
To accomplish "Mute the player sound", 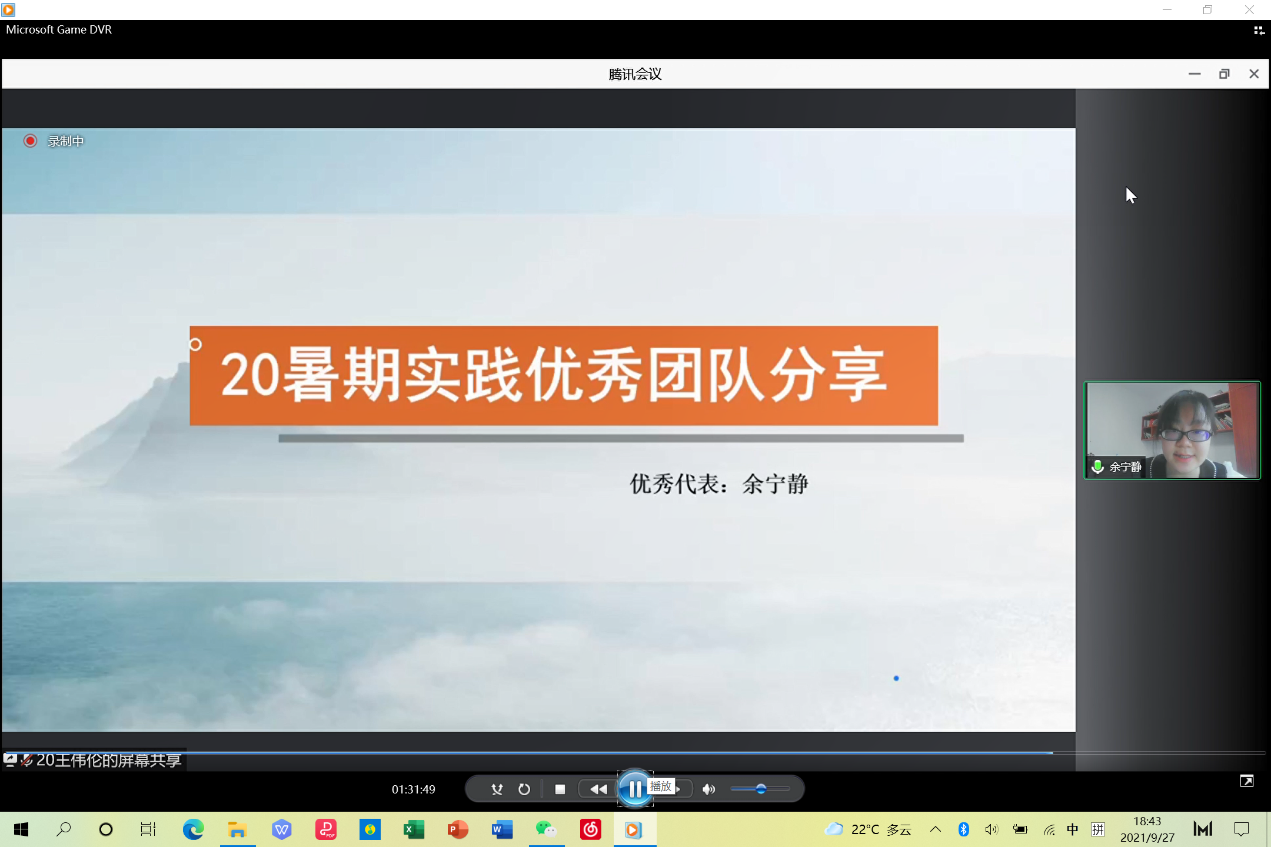I will [x=709, y=789].
